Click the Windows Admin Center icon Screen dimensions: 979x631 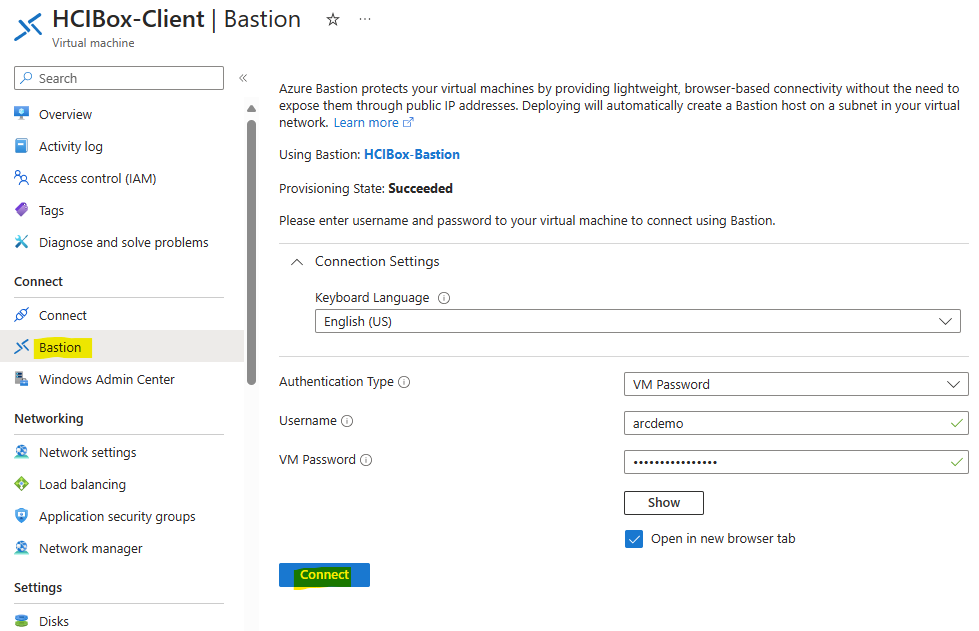(22, 379)
